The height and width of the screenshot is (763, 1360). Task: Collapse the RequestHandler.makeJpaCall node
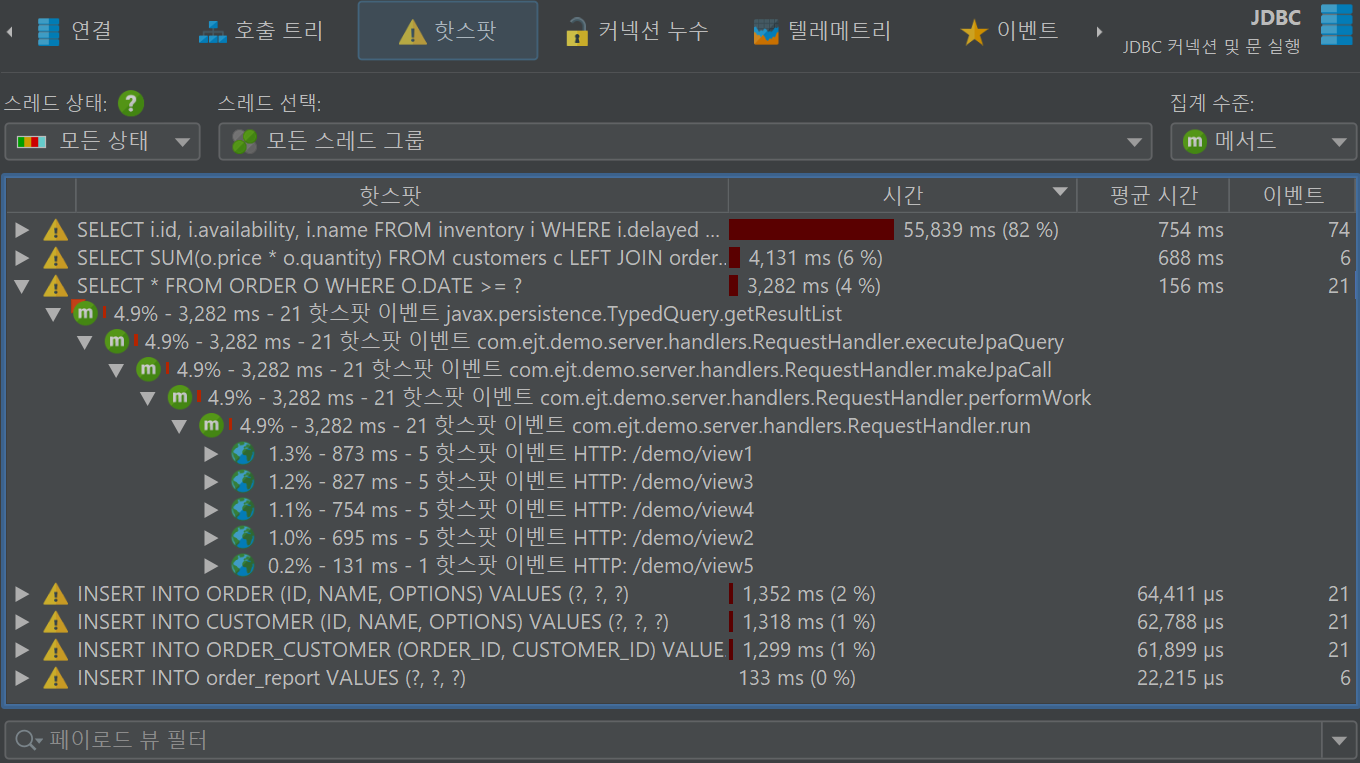point(117,370)
